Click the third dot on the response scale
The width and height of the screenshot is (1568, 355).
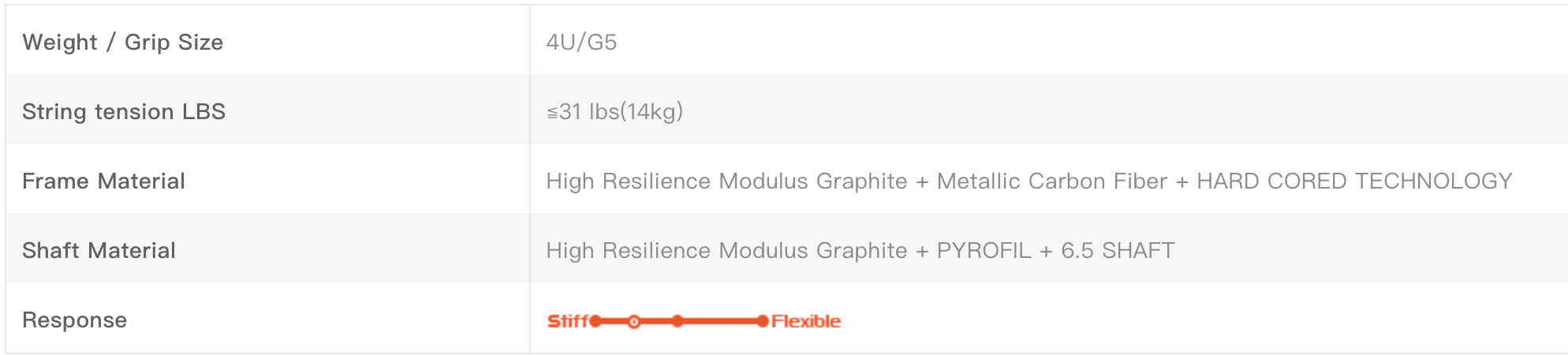point(678,321)
